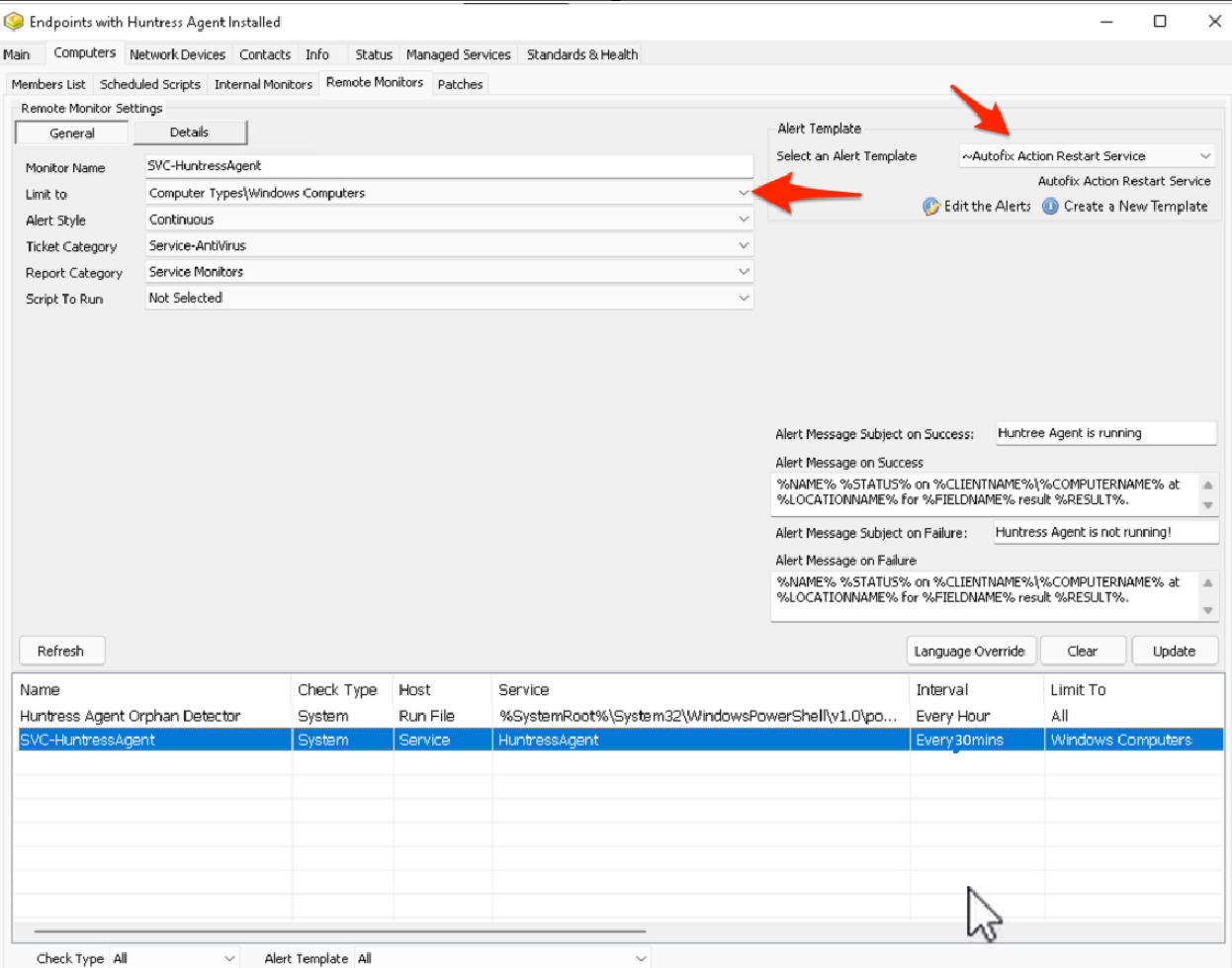Open the Standards & Health tab
This screenshot has width=1232, height=968.
point(582,54)
